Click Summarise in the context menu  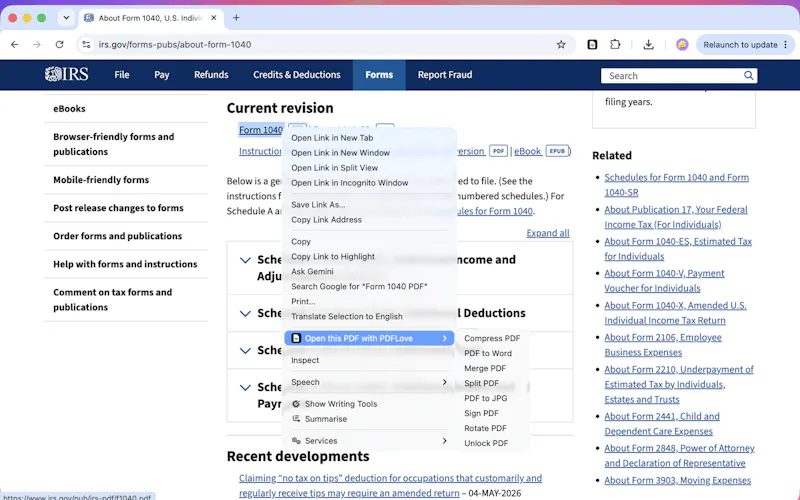tap(369, 419)
